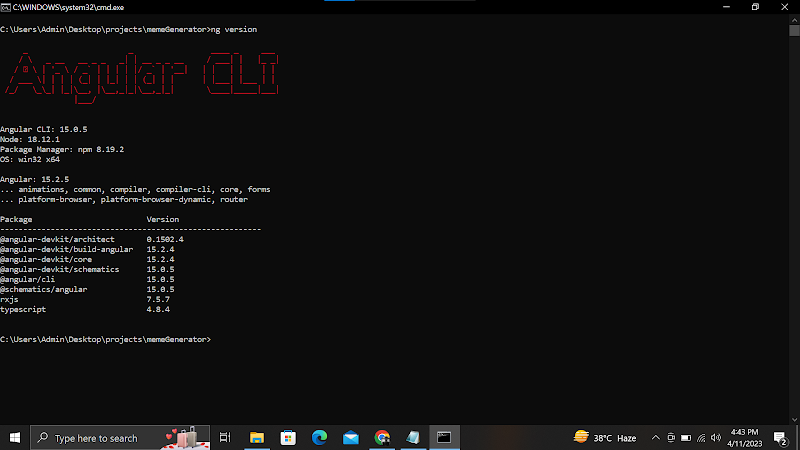Click the 'Node: 18.12.1' line
This screenshot has height=450, width=800.
click(30, 139)
